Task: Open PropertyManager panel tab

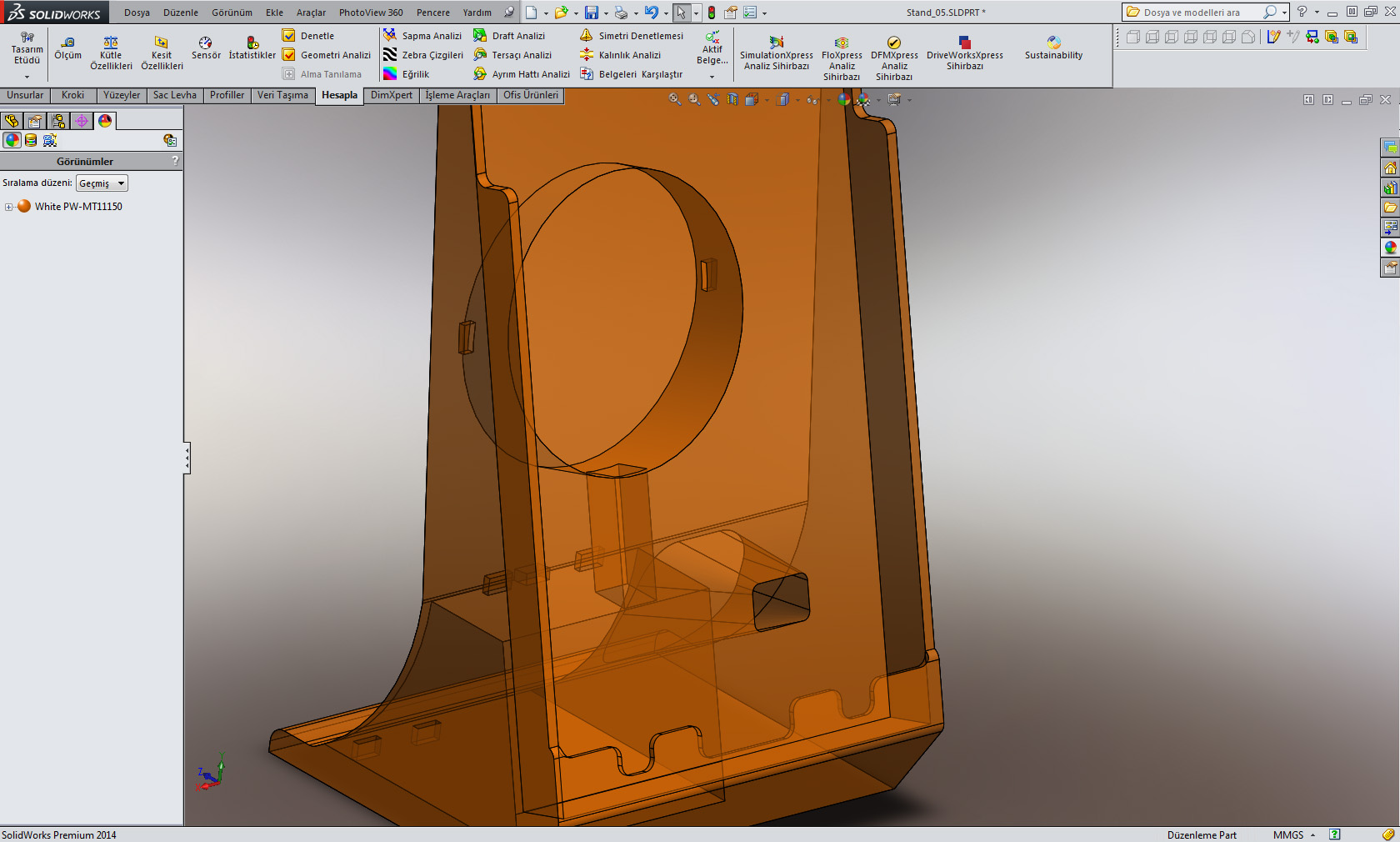Action: 35,121
